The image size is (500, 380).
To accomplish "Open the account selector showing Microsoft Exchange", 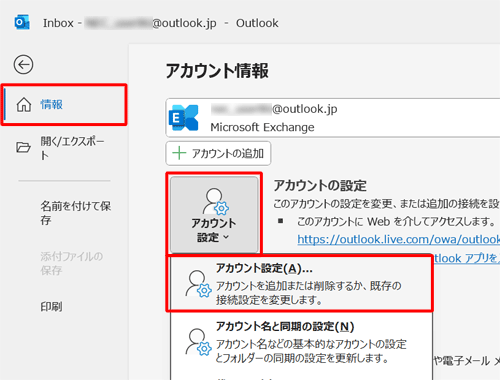I will 333,118.
